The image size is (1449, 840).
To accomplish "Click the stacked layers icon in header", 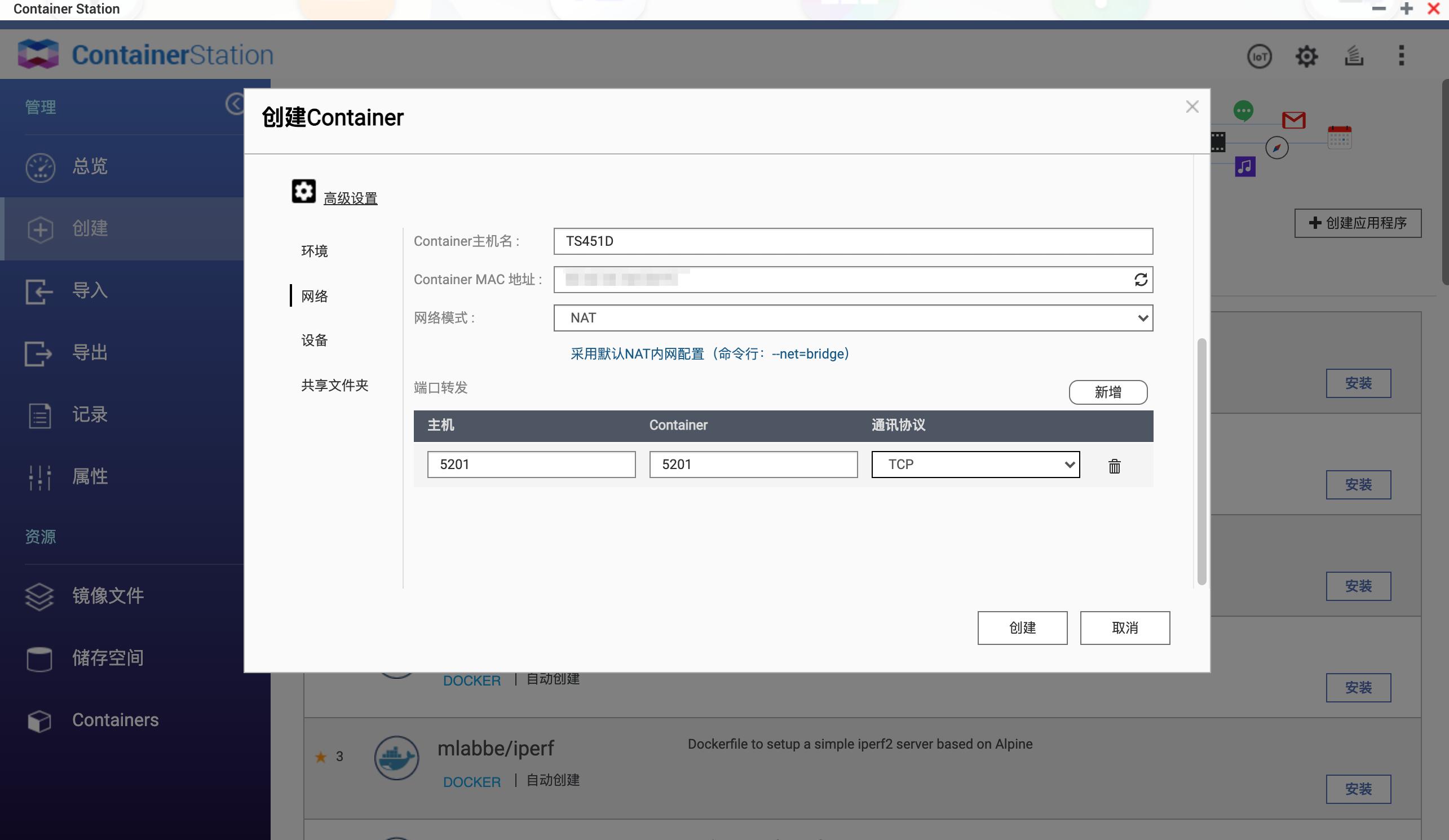I will [1354, 56].
